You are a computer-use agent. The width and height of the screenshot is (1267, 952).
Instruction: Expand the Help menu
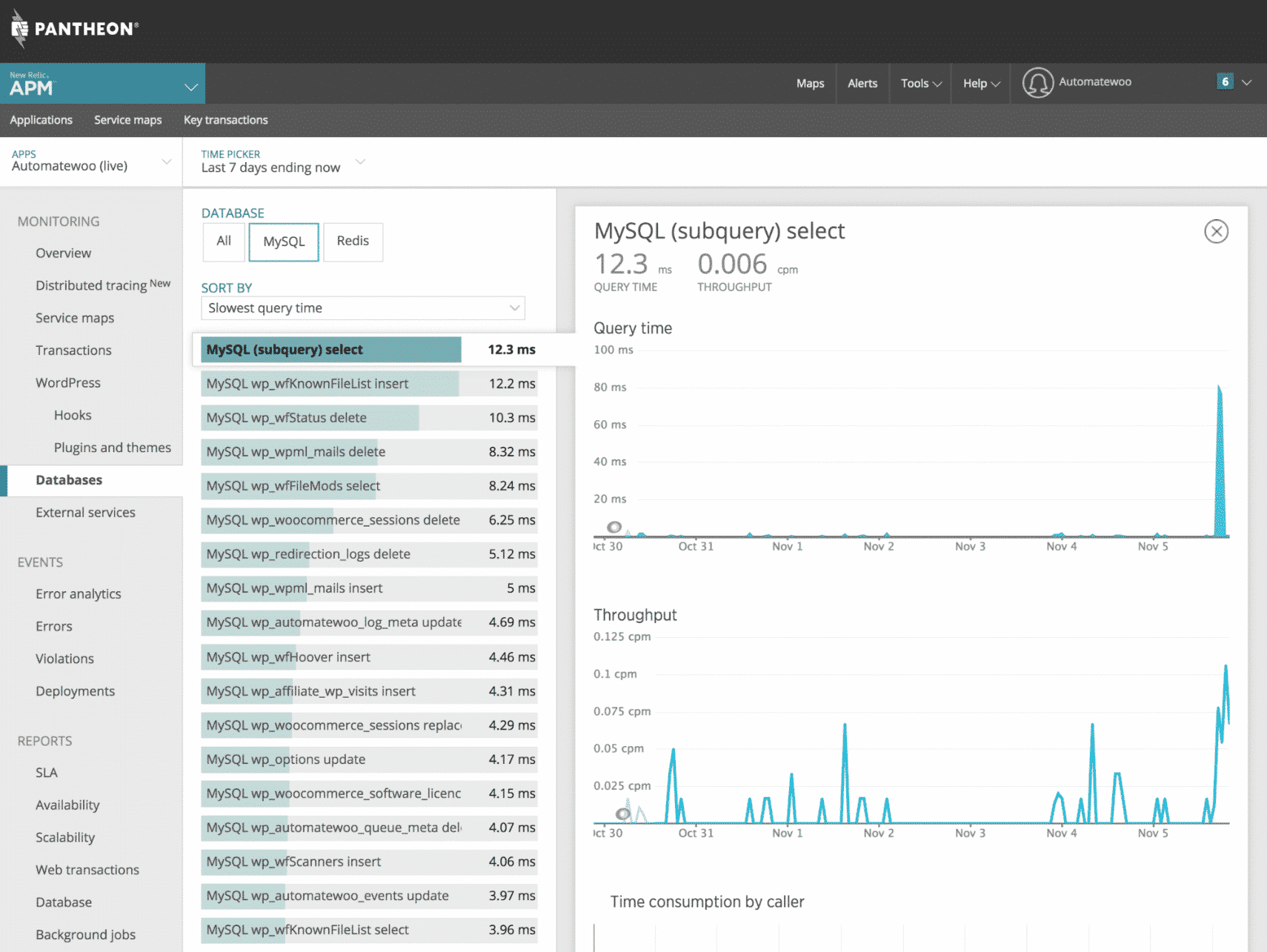pyautogui.click(x=979, y=83)
